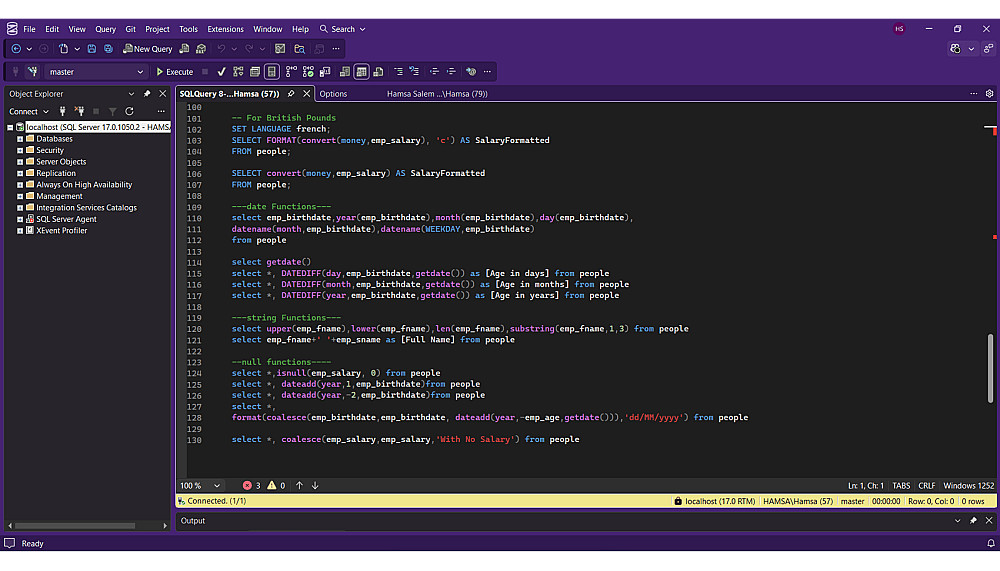Click Object Explorer horizontal scrollbar

click(75, 526)
